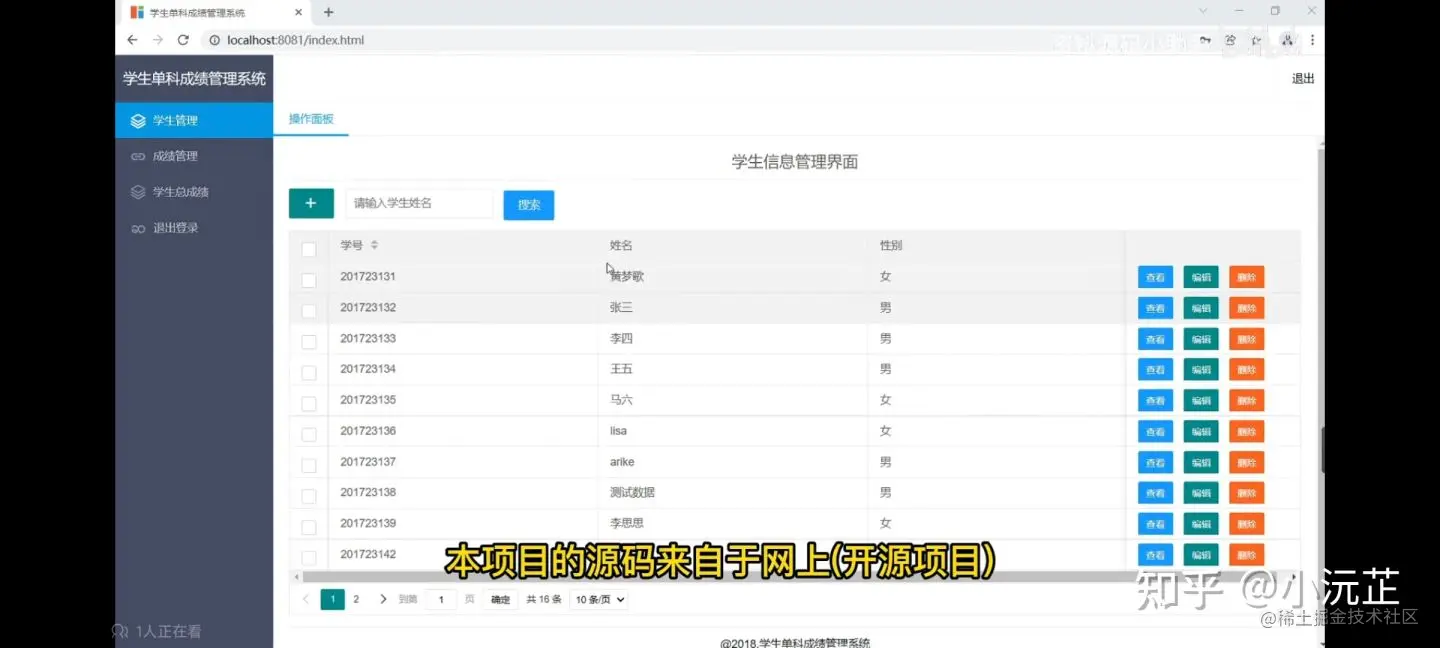
Task: Click the browser forward arrow
Action: (157, 40)
